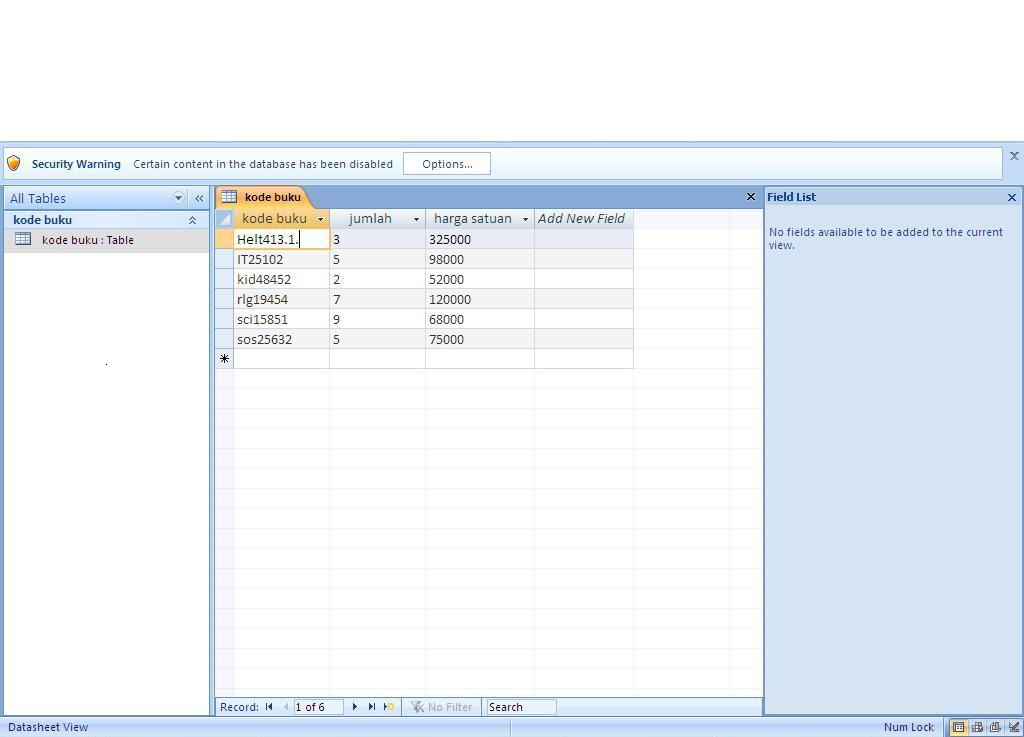Collapse the kode buku group in the navigation pane
The height and width of the screenshot is (737, 1024).
pos(193,221)
